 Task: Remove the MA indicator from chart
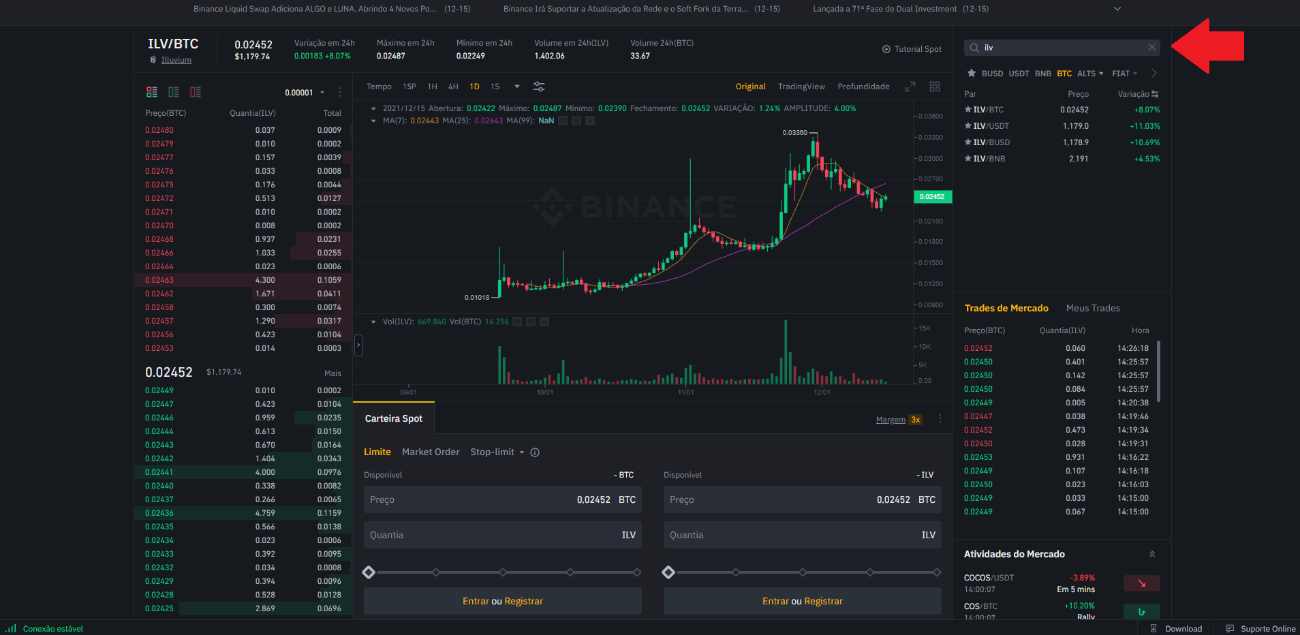click(x=589, y=120)
